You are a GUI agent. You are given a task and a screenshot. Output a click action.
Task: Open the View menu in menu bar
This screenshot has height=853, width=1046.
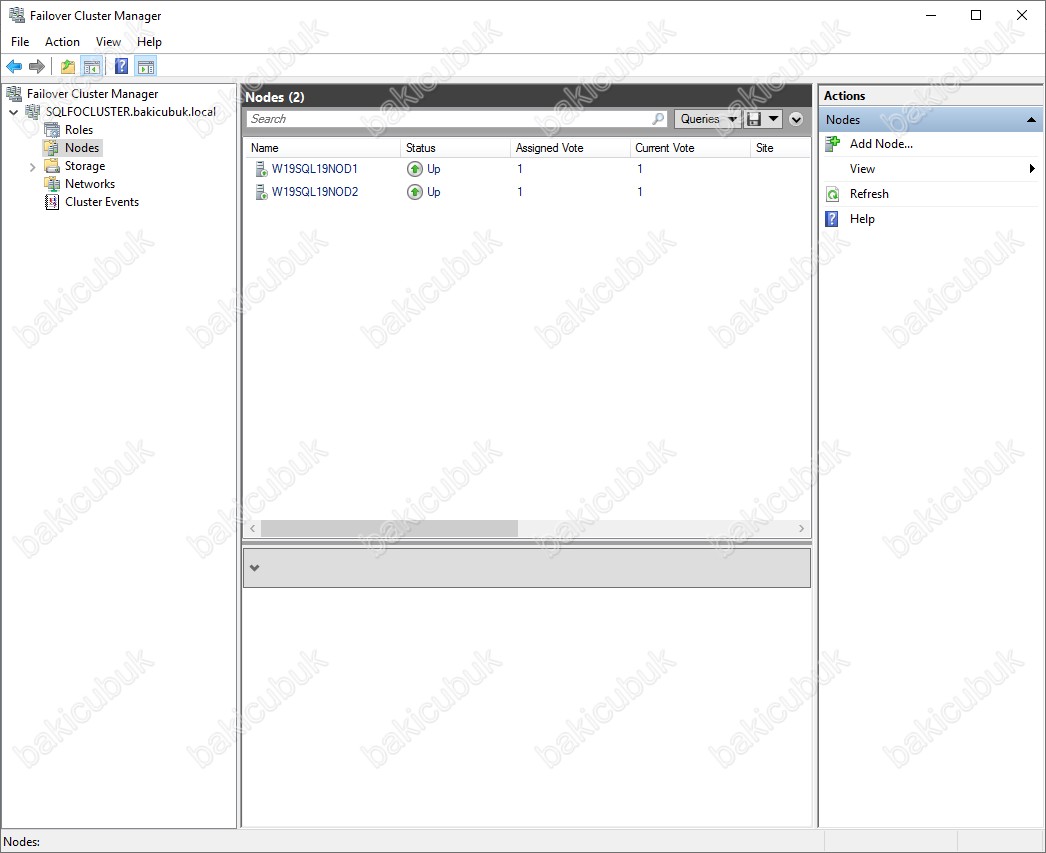click(108, 41)
